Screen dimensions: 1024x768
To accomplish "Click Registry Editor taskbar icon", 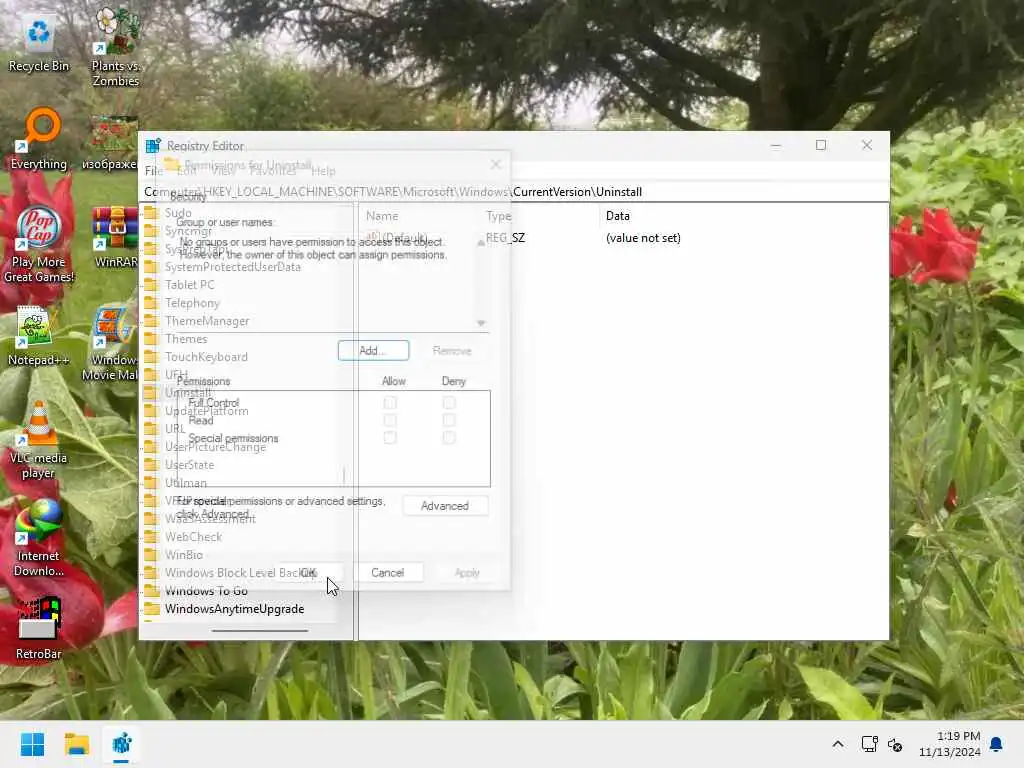I will coord(121,744).
